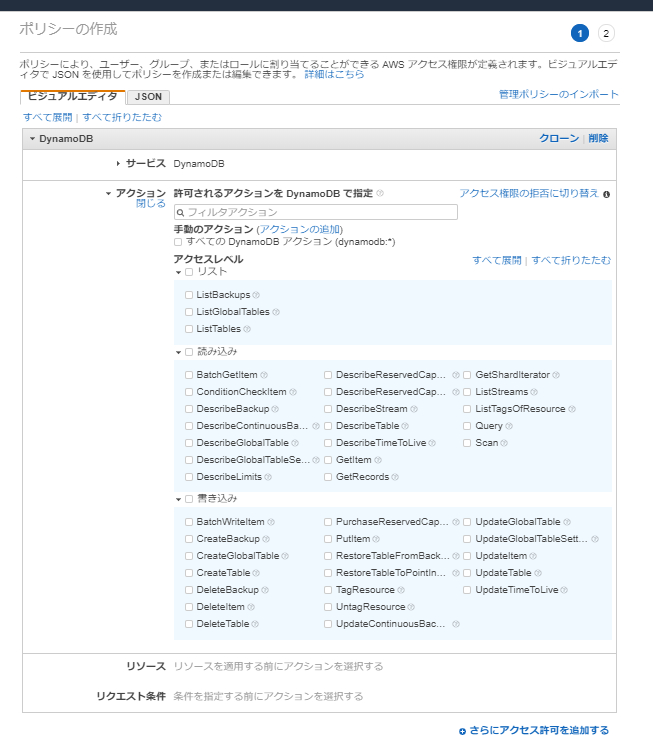Click the help icon beside DescribeBackup
Screen dimensions: 653x751
pyautogui.click(x=275, y=409)
